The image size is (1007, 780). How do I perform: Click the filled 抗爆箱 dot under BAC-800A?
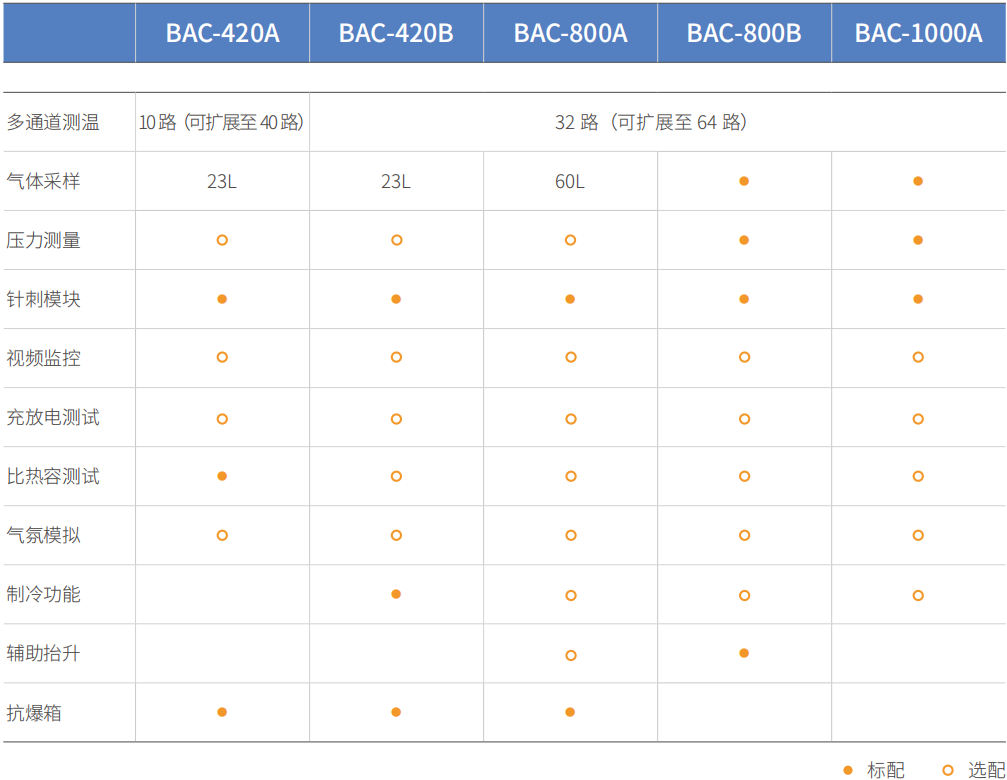click(x=570, y=712)
